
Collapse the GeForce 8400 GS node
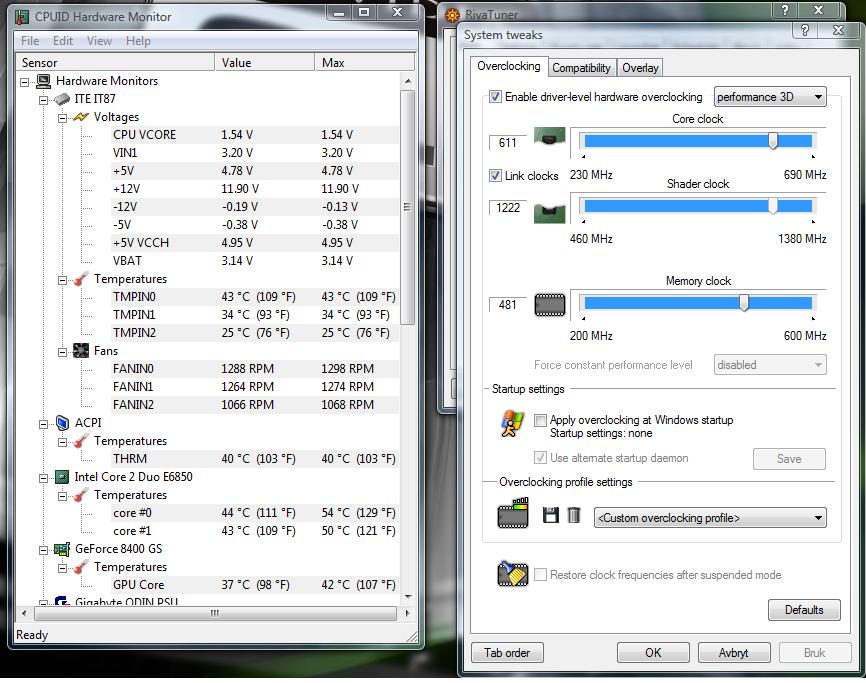coord(44,550)
